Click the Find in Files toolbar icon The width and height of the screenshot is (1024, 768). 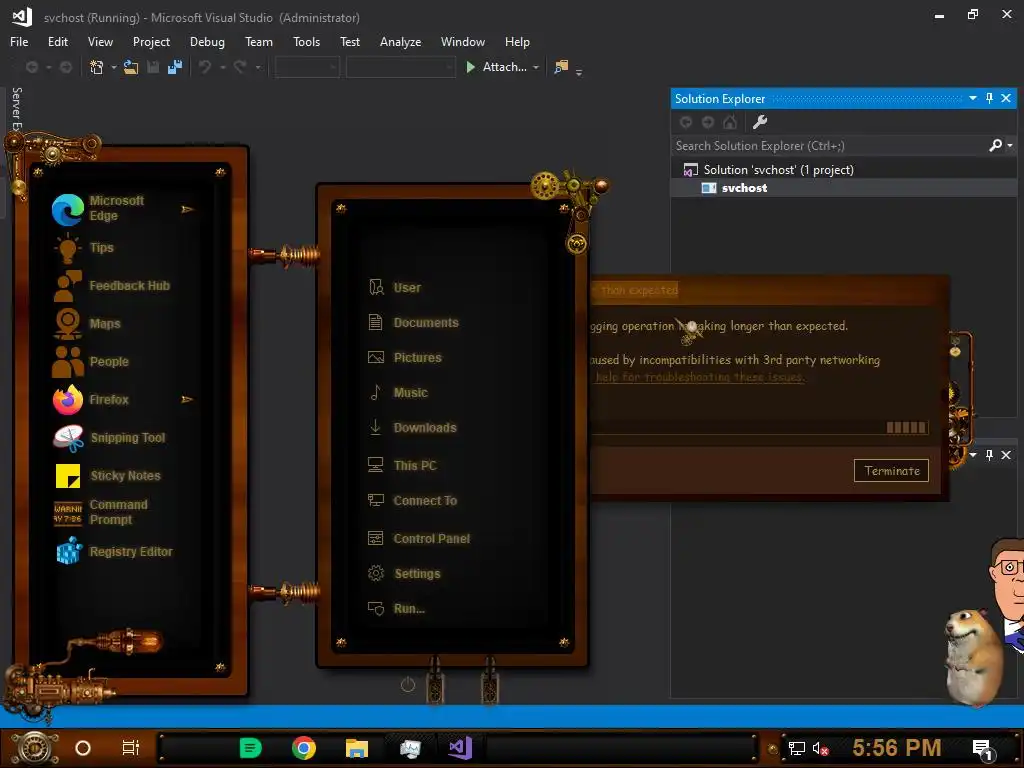(x=561, y=67)
